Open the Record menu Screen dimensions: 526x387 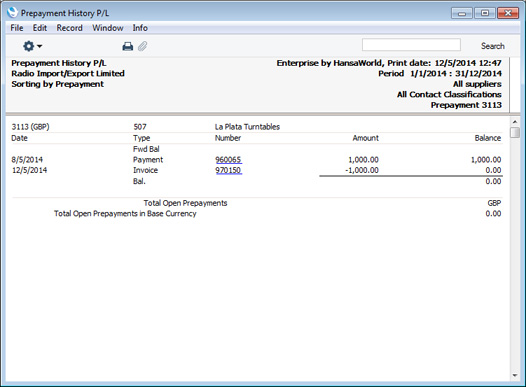69,28
